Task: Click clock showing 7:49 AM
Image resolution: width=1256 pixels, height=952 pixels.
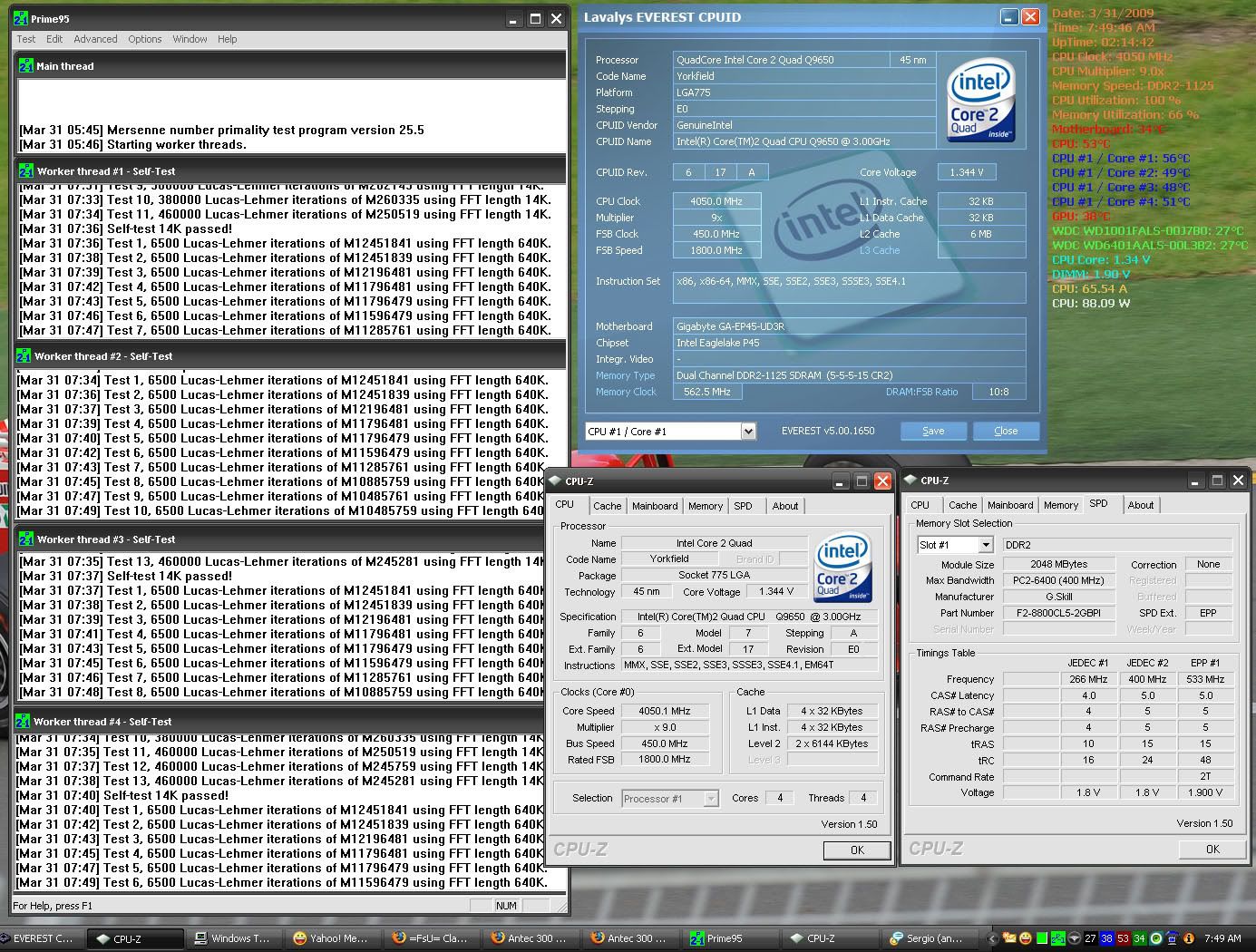Action: [x=1222, y=938]
